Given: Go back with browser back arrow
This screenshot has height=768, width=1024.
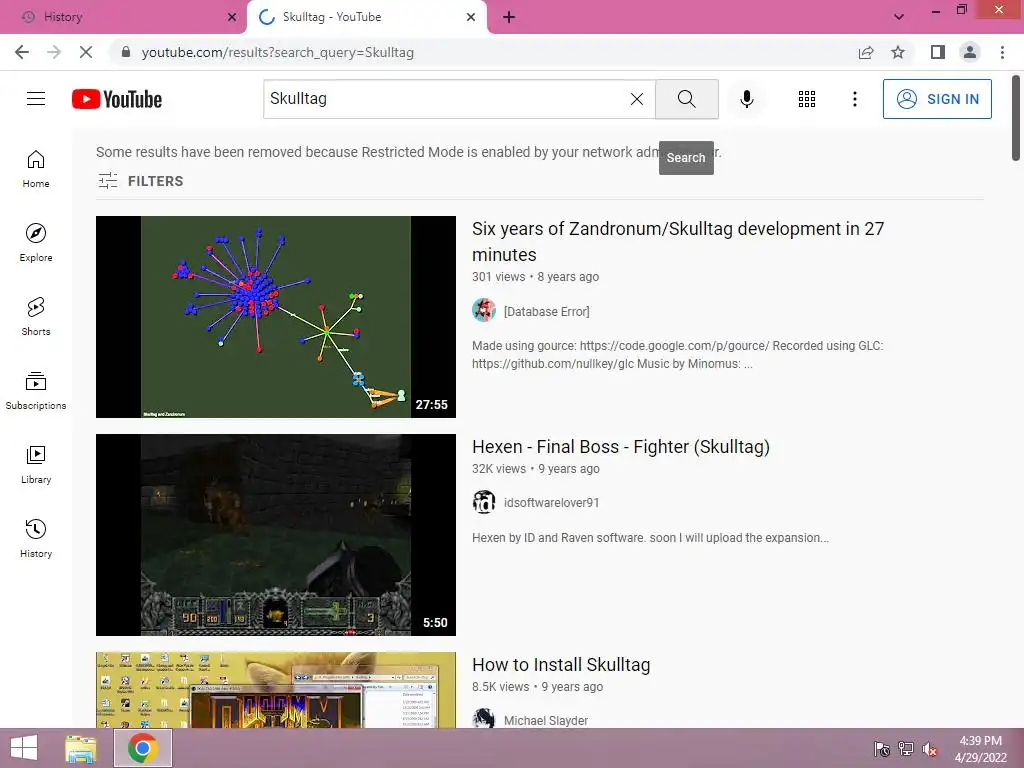Looking at the screenshot, I should [22, 52].
